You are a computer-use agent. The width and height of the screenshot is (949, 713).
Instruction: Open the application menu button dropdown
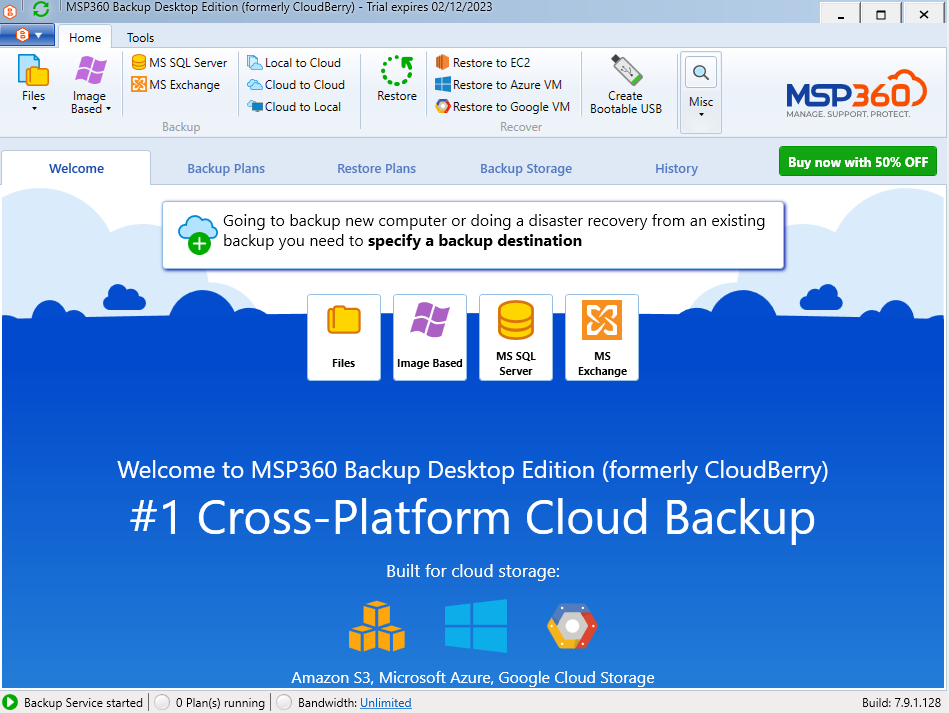(x=29, y=35)
